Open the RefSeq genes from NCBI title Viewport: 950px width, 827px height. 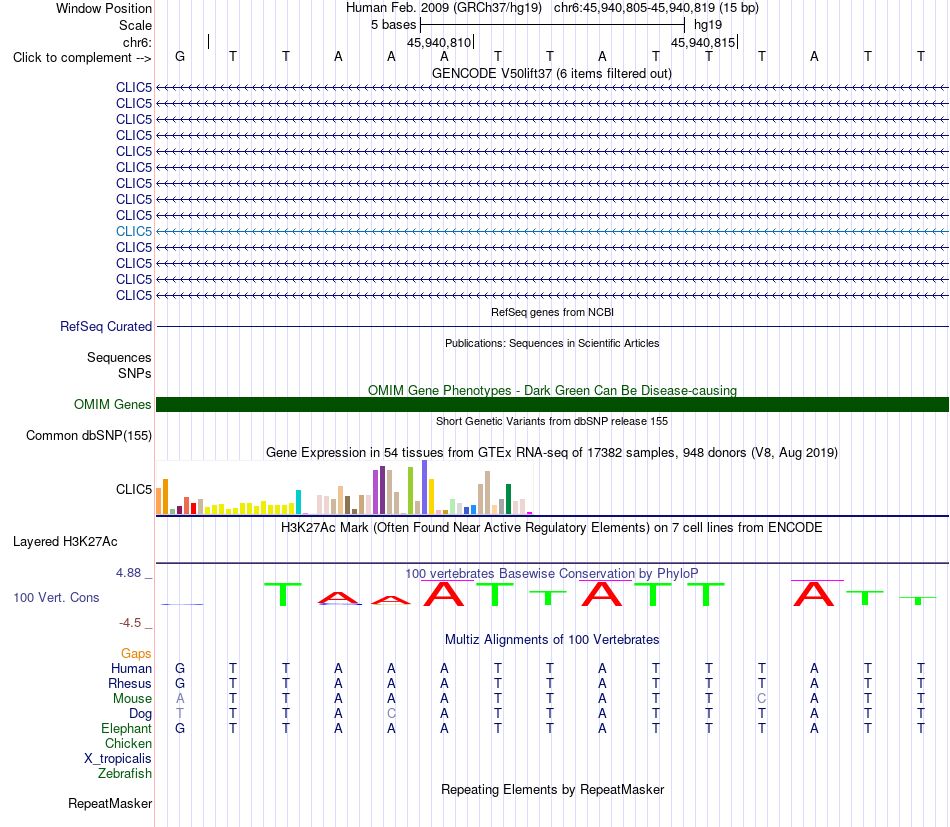[552, 312]
